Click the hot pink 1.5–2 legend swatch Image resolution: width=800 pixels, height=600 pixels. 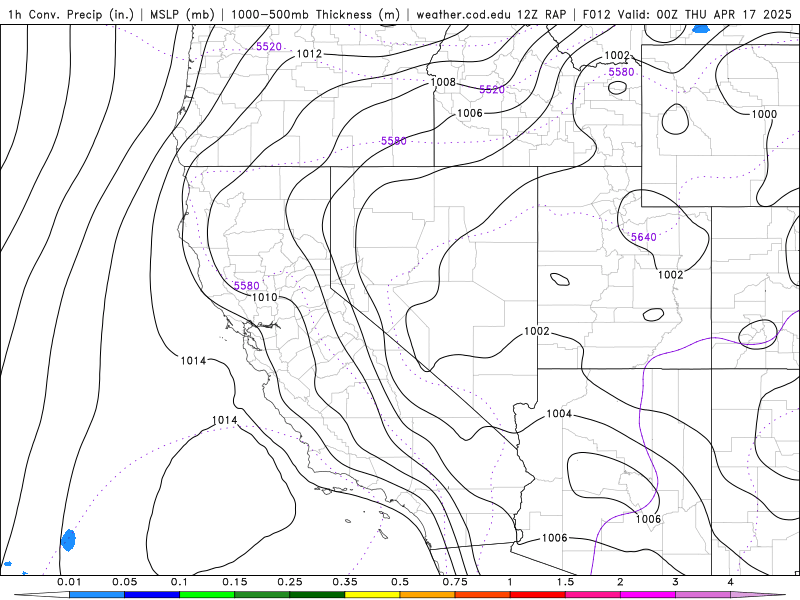(x=593, y=595)
